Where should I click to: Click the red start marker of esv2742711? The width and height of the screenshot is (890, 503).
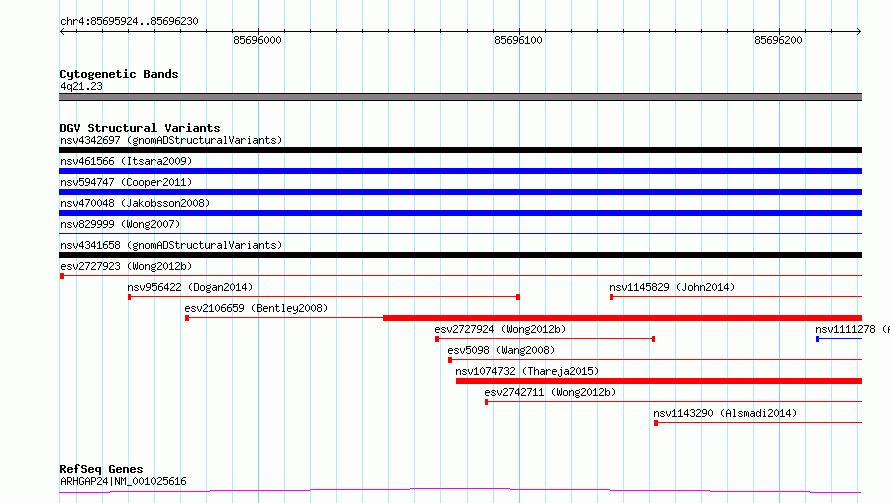click(486, 402)
